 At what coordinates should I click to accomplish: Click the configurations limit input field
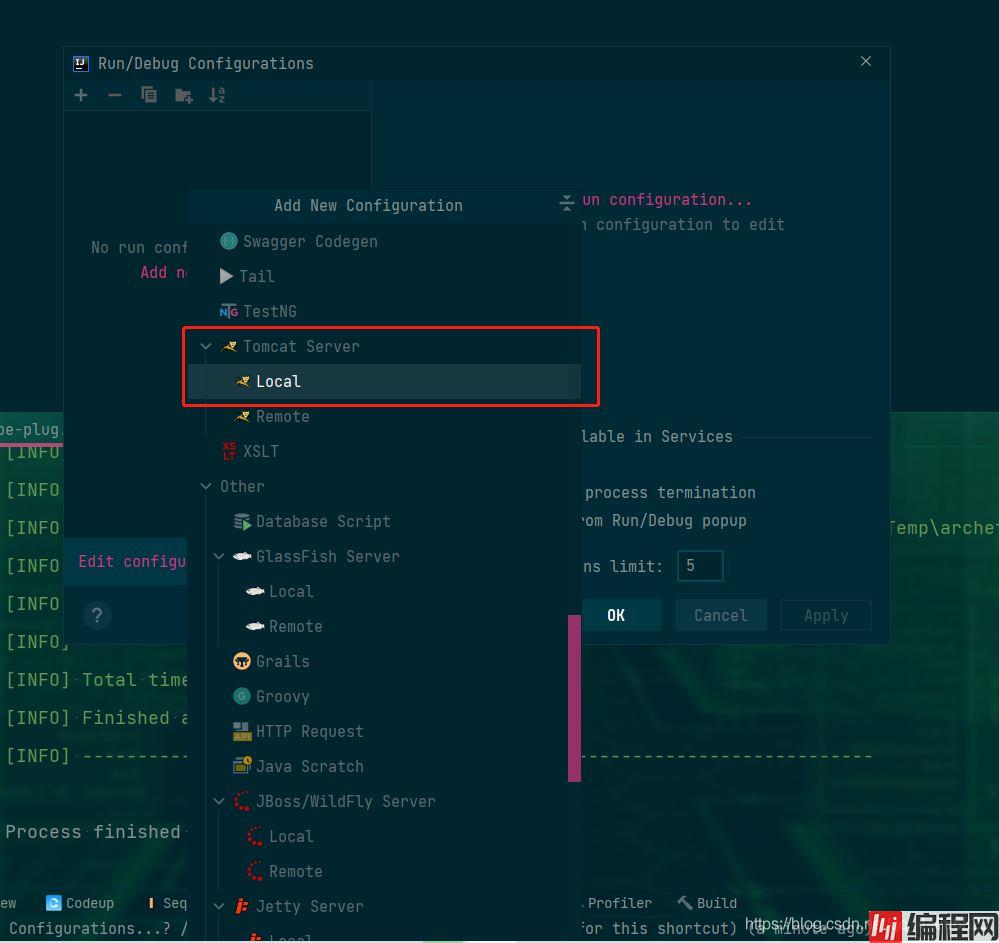[x=699, y=566]
